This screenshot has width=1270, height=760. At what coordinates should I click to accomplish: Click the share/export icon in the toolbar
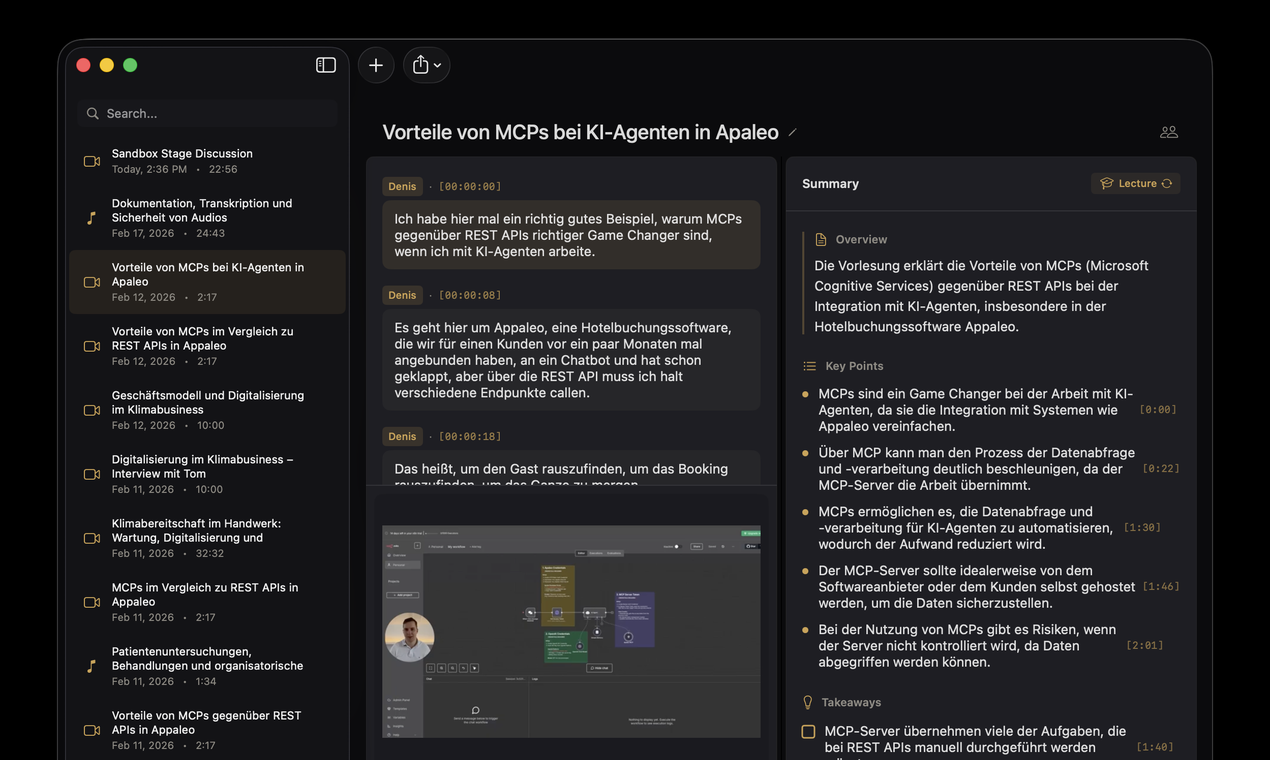click(x=420, y=64)
